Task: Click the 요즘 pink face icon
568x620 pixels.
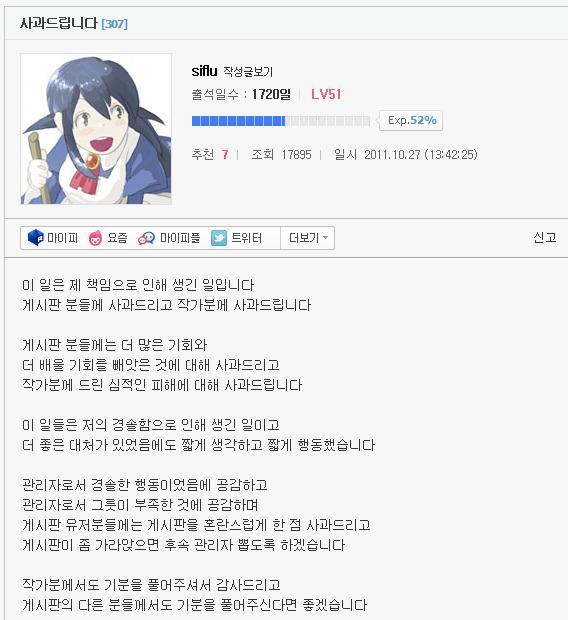Action: click(95, 238)
